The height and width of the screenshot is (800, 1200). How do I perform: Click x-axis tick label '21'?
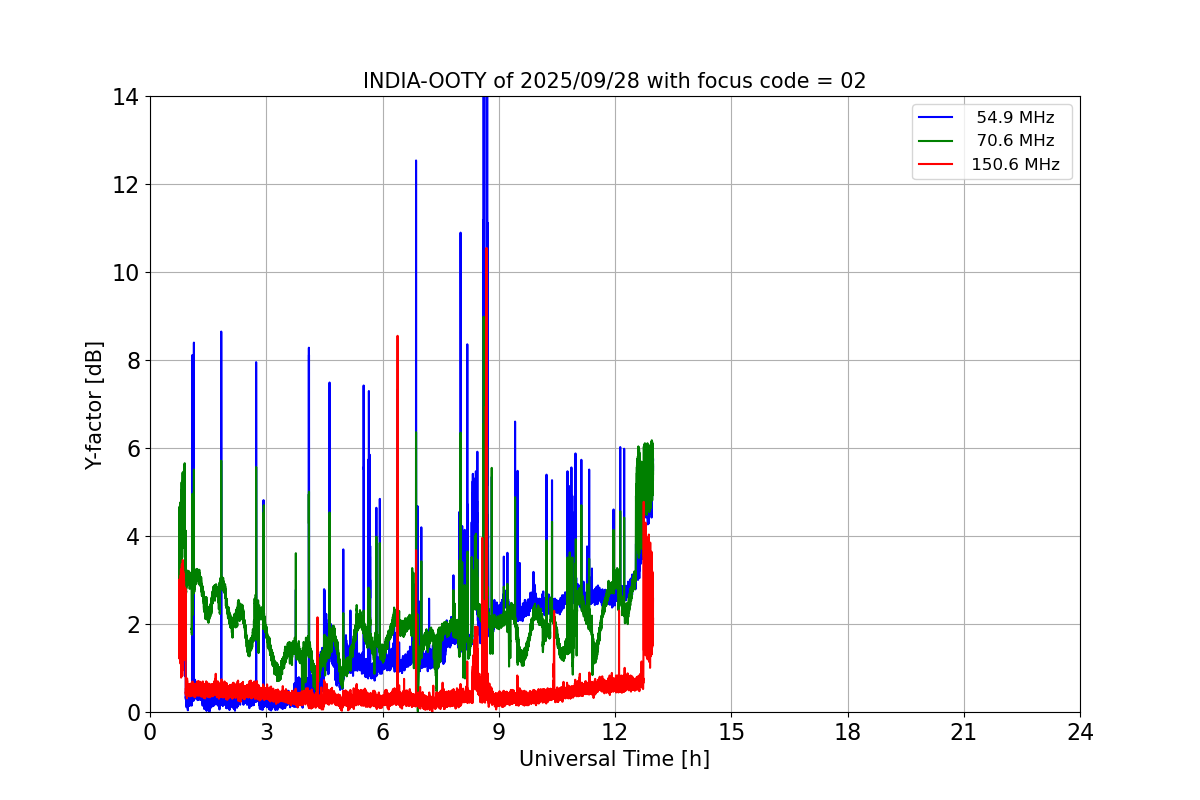964,732
